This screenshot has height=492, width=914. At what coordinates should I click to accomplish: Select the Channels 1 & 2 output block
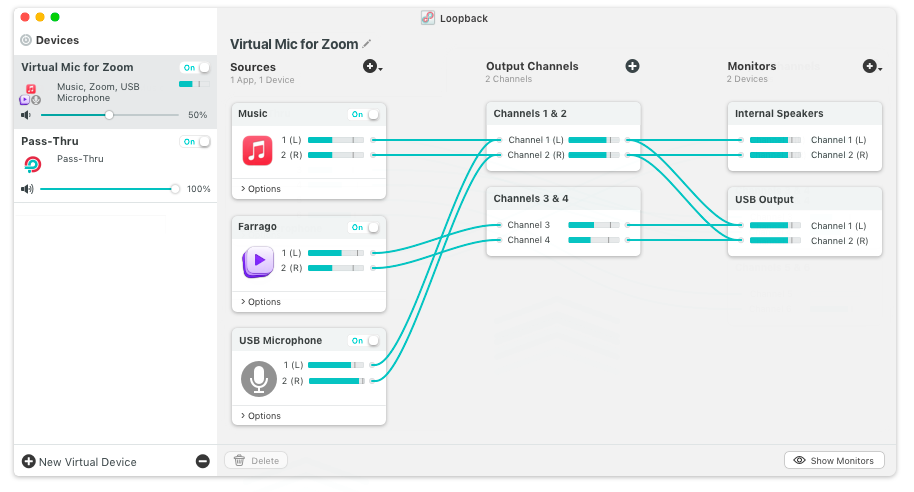tap(563, 136)
